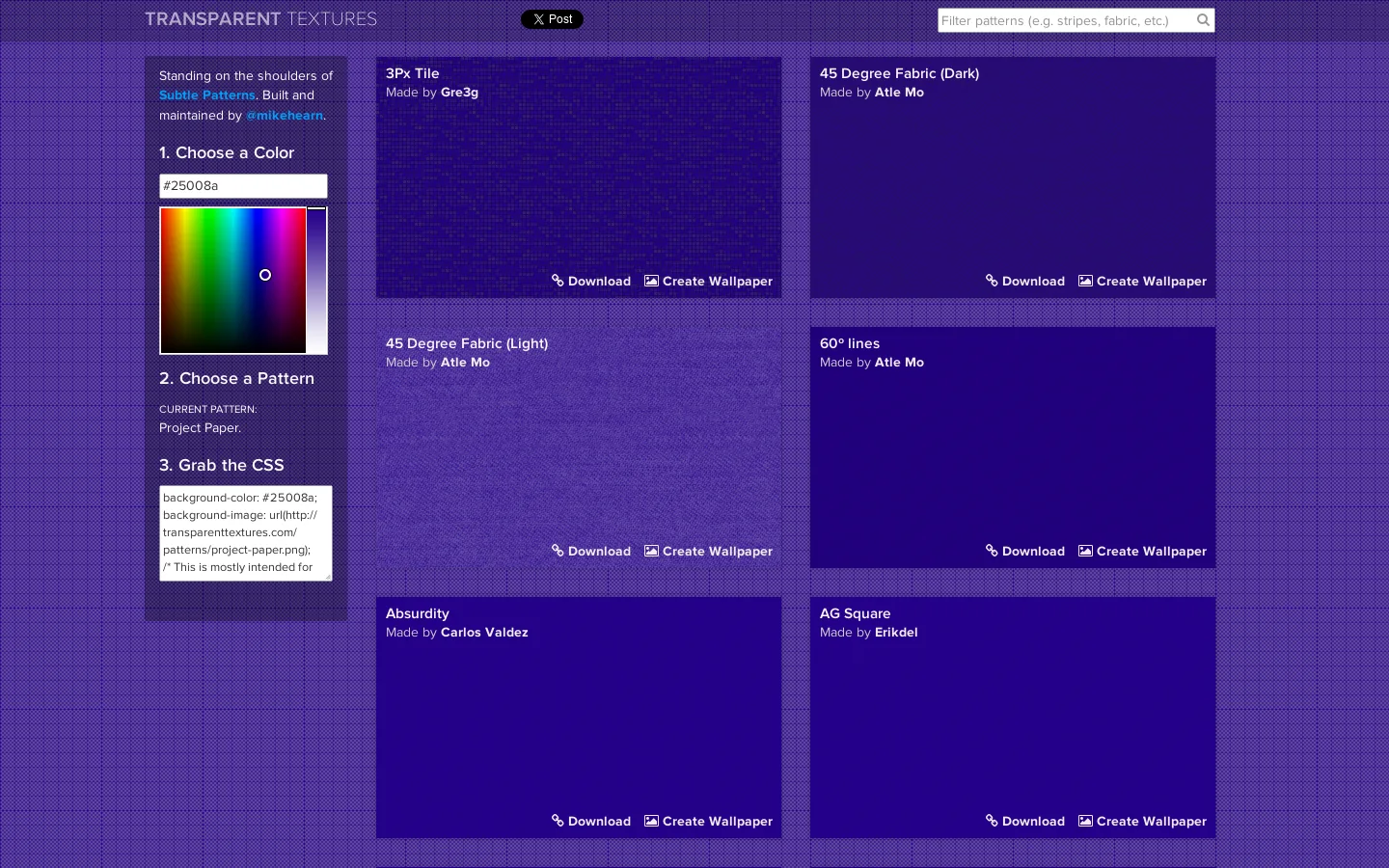Select the AG Square pattern preview
This screenshot has height=868, width=1389.
[1013, 718]
